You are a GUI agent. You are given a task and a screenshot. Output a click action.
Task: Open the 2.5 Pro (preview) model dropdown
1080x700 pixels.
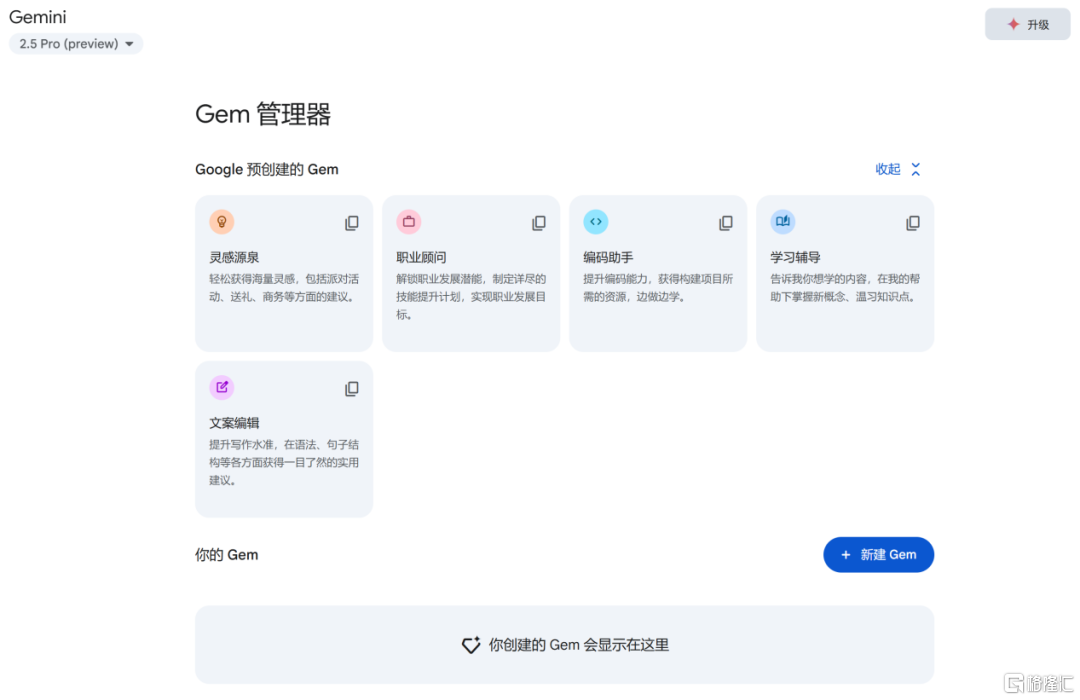(76, 43)
